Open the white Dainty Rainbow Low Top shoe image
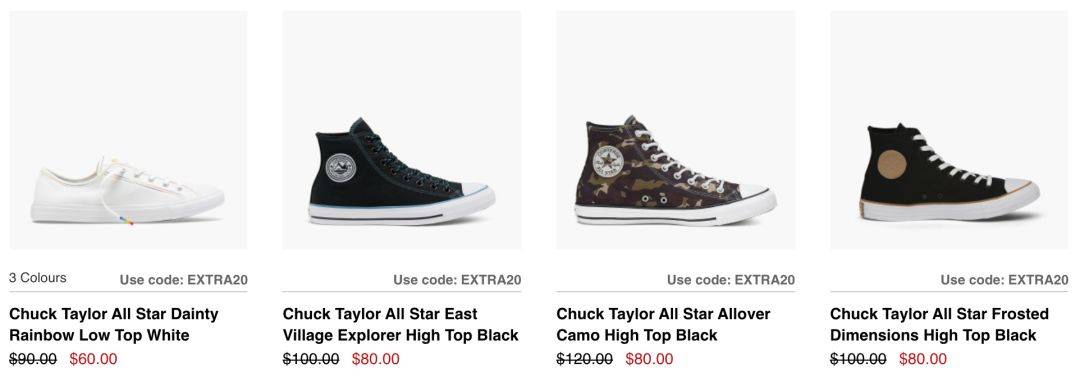Viewport: 1080px width, 391px height. pyautogui.click(x=128, y=130)
